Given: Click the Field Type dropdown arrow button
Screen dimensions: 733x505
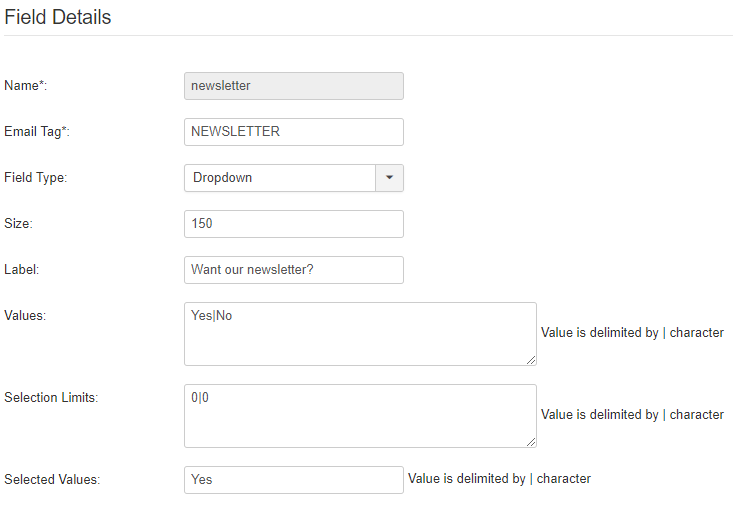Looking at the screenshot, I should click(x=389, y=178).
